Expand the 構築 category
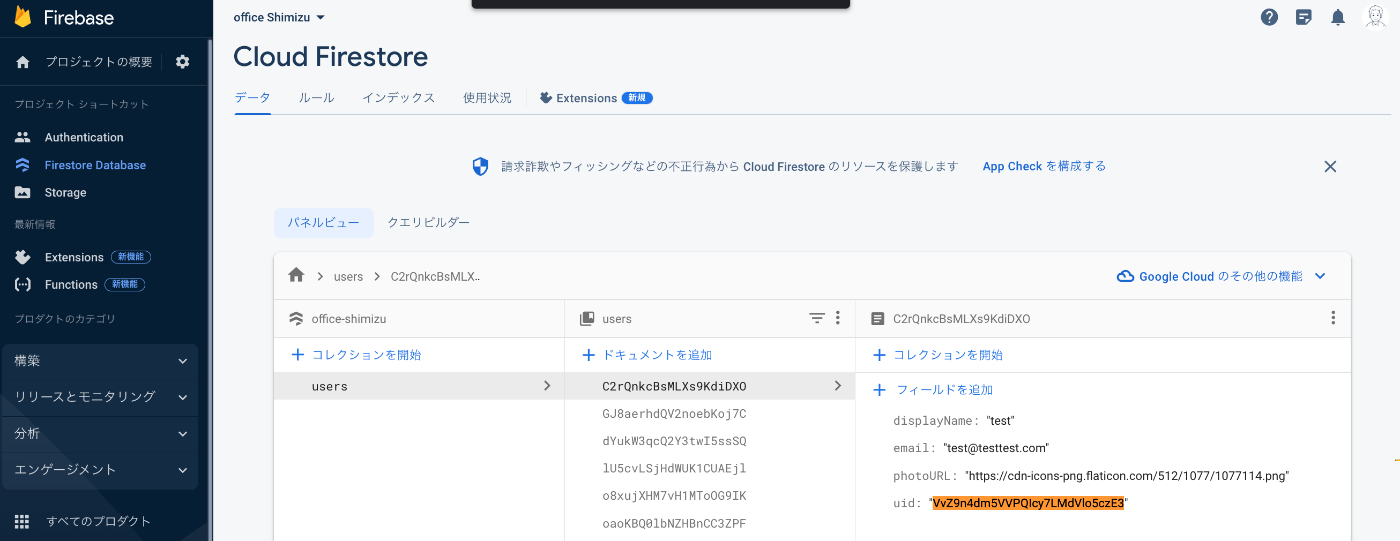Viewport: 1400px width, 541px height. tap(100, 360)
